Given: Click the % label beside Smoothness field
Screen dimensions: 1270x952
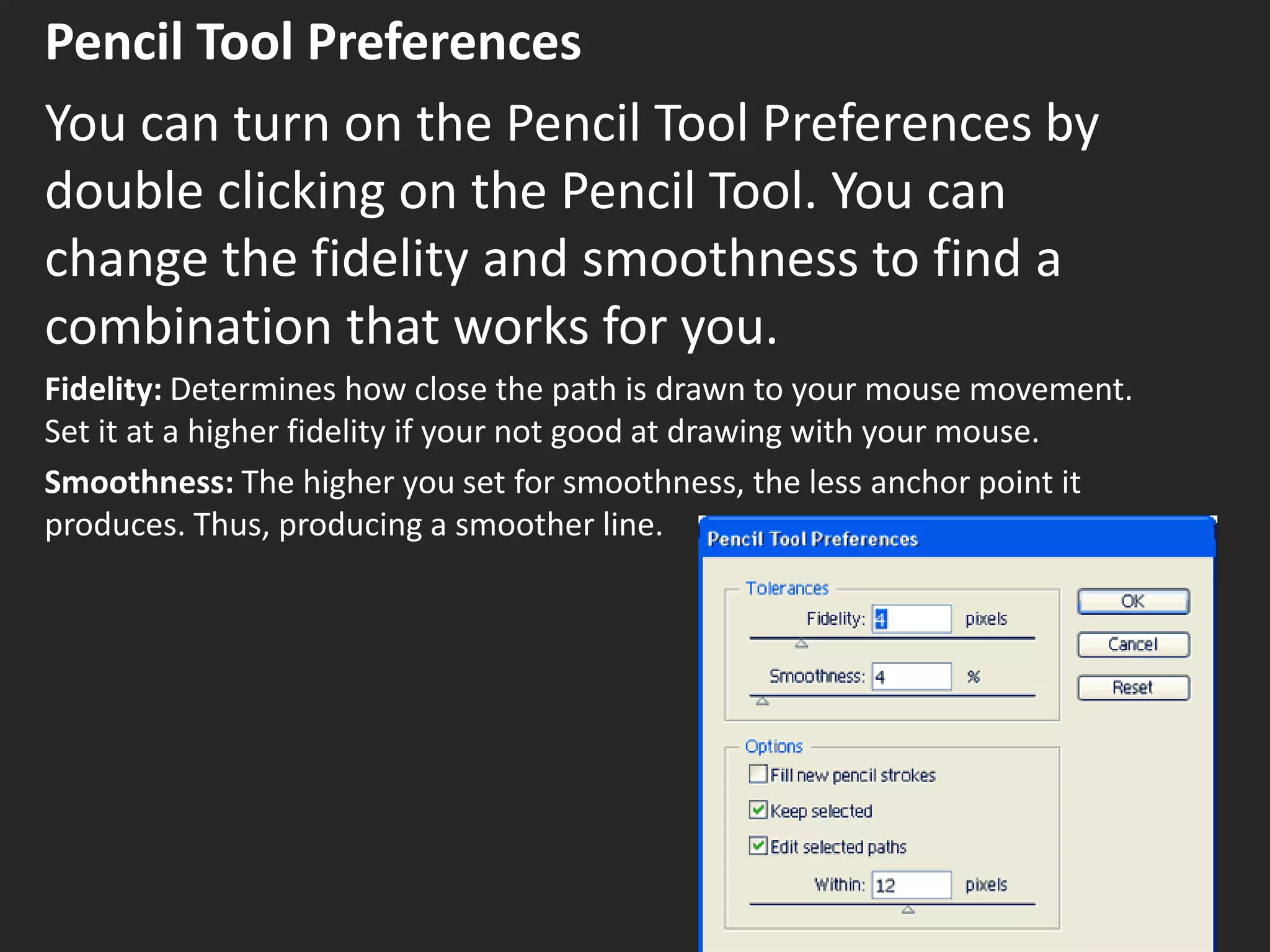Looking at the screenshot, I should coord(974,676).
